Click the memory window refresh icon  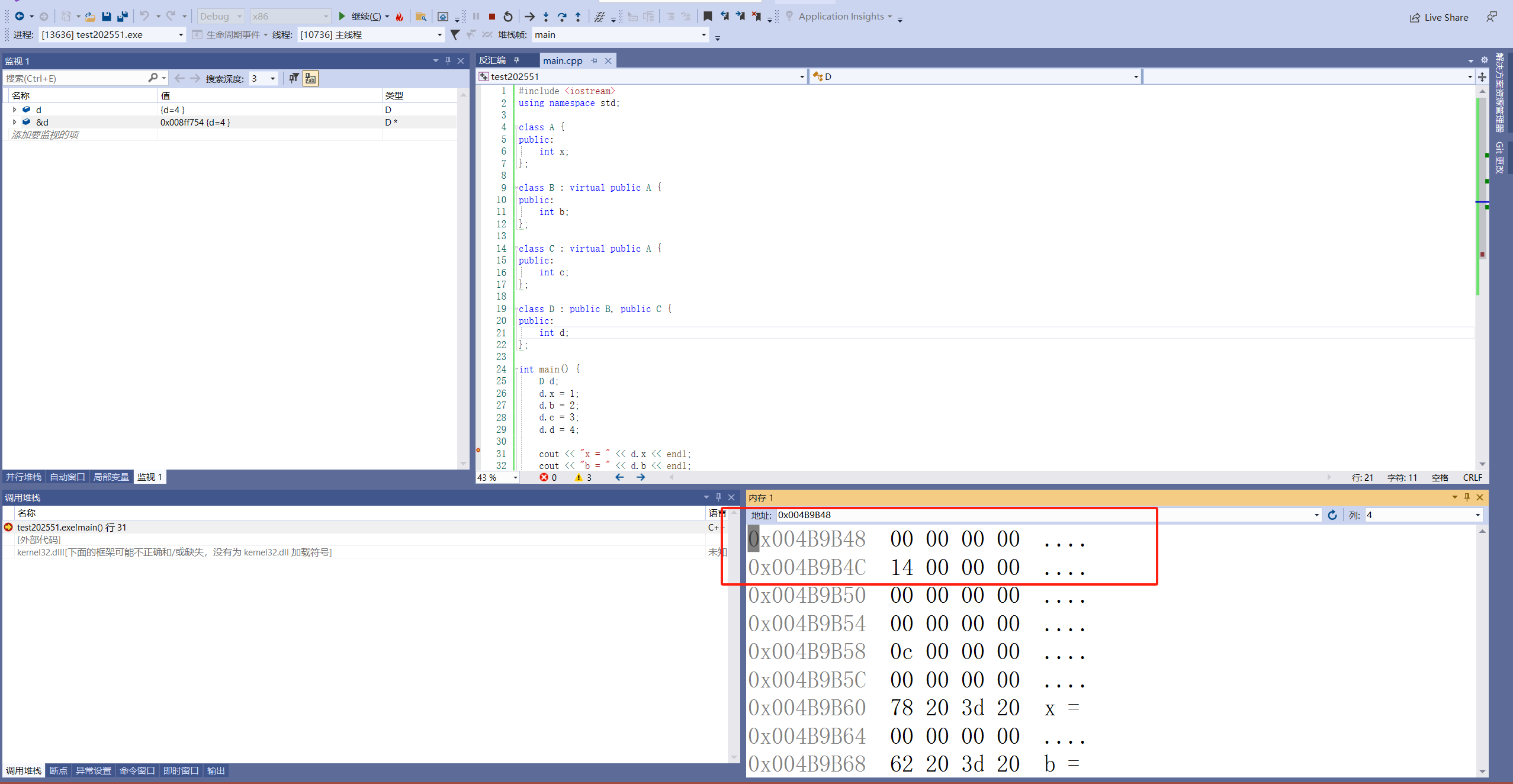click(1332, 515)
